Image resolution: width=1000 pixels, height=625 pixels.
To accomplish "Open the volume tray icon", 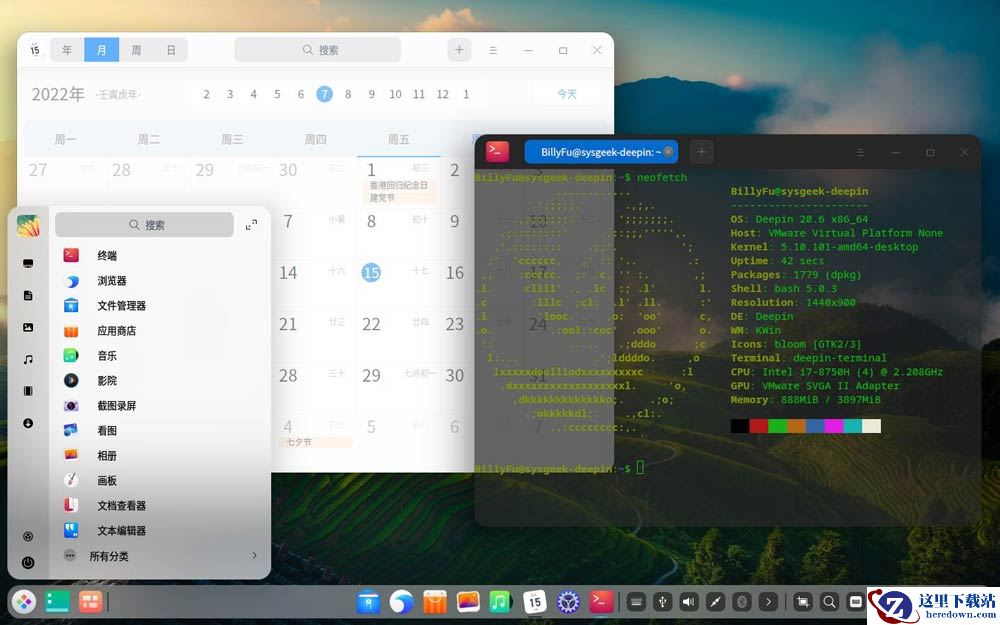I will coord(689,601).
